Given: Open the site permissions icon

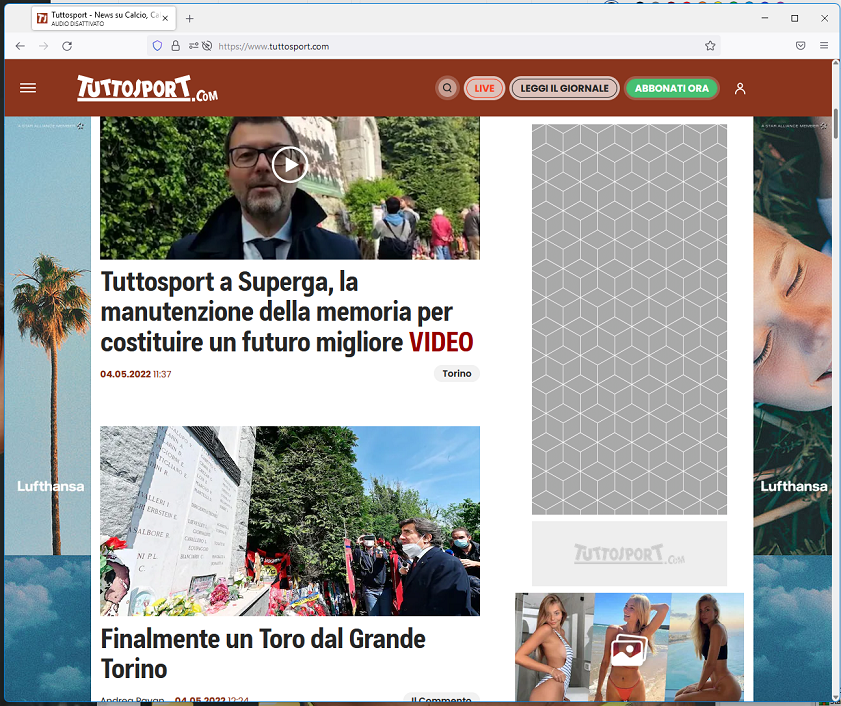Looking at the screenshot, I should tap(193, 46).
